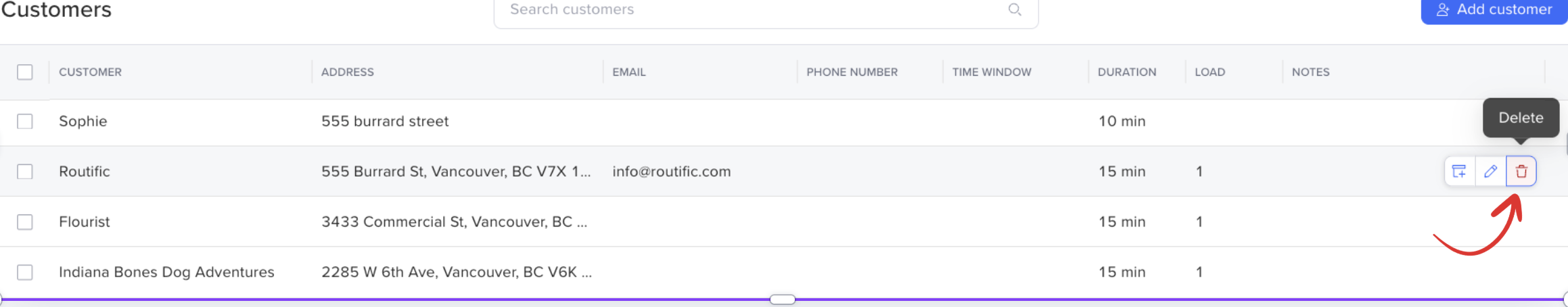Click the add-order icon in Routific row
This screenshot has width=1568, height=307.
coord(1459,171)
